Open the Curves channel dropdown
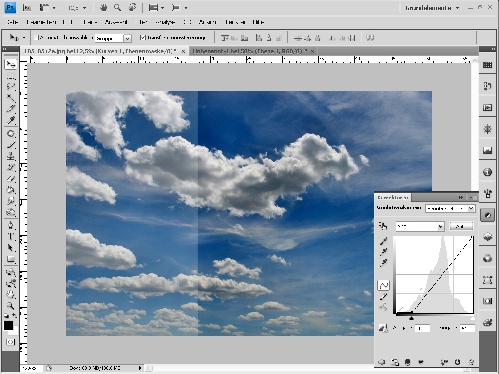Viewport: 499px width, 374px height. pyautogui.click(x=420, y=226)
